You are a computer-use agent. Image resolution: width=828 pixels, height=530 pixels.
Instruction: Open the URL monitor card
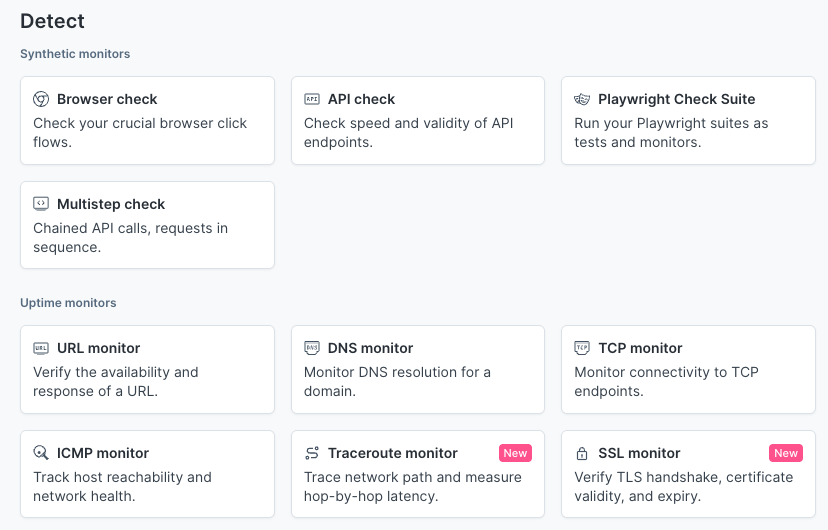click(x=147, y=370)
